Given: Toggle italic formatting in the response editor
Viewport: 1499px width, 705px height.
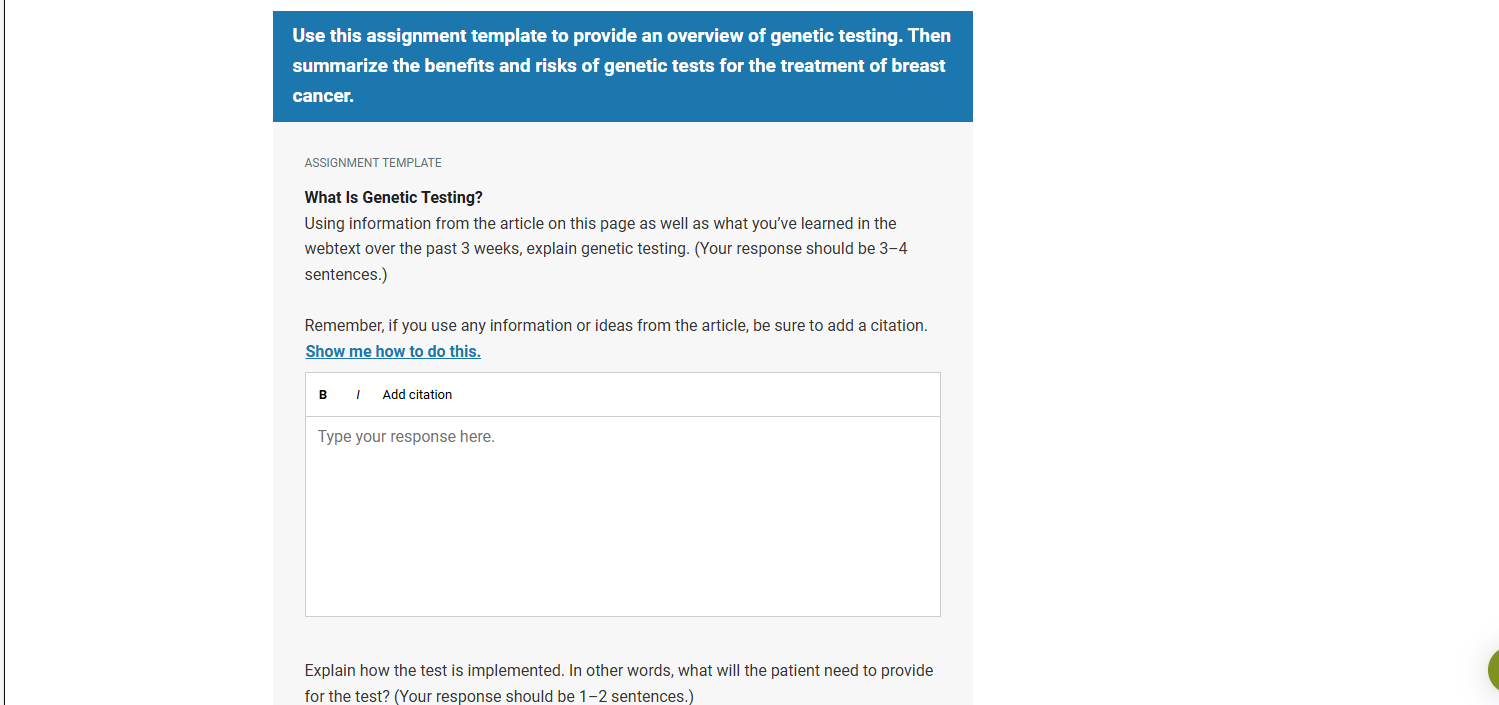Looking at the screenshot, I should pos(358,395).
